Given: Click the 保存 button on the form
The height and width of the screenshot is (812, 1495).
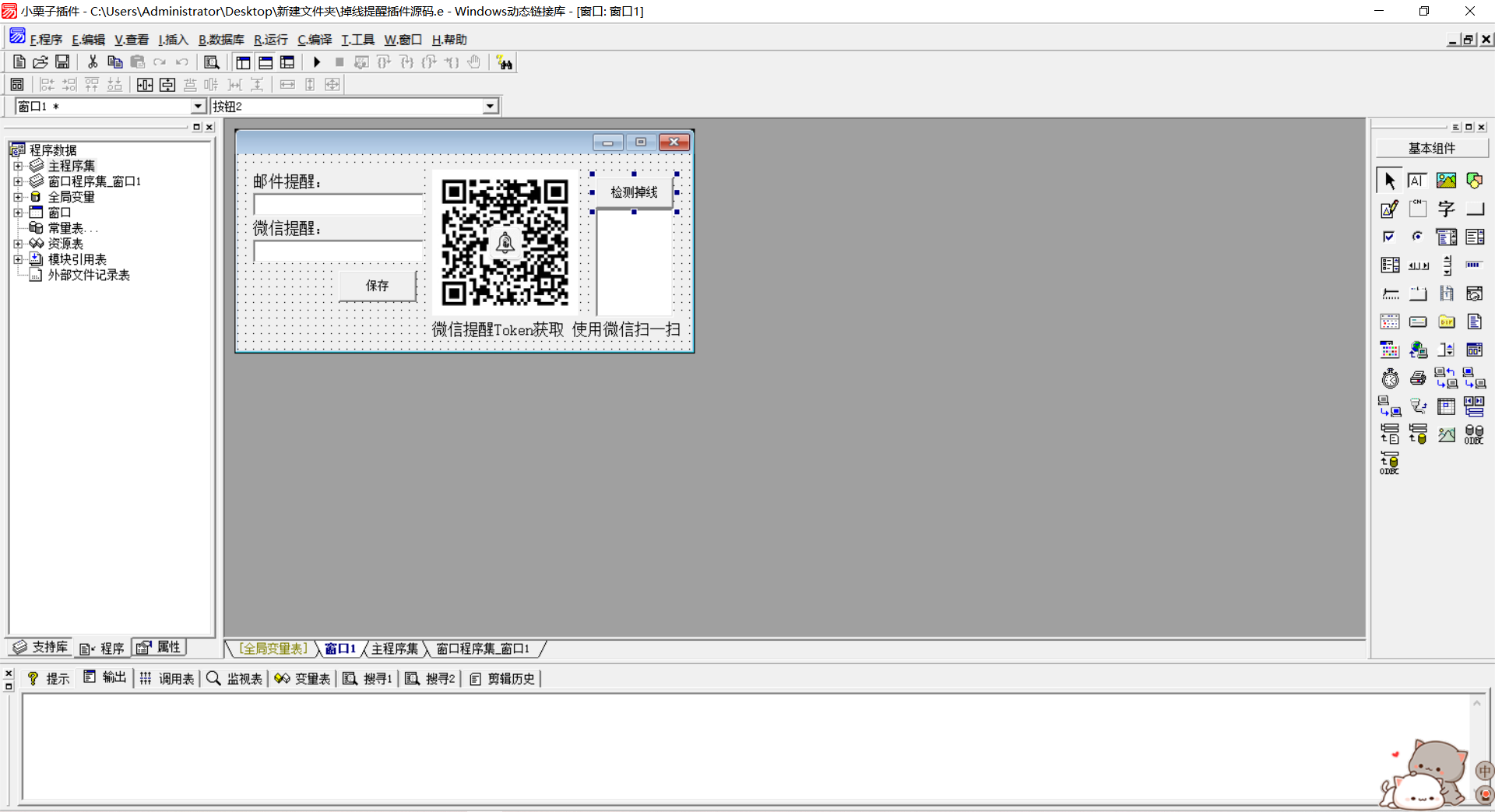Looking at the screenshot, I should coord(378,286).
